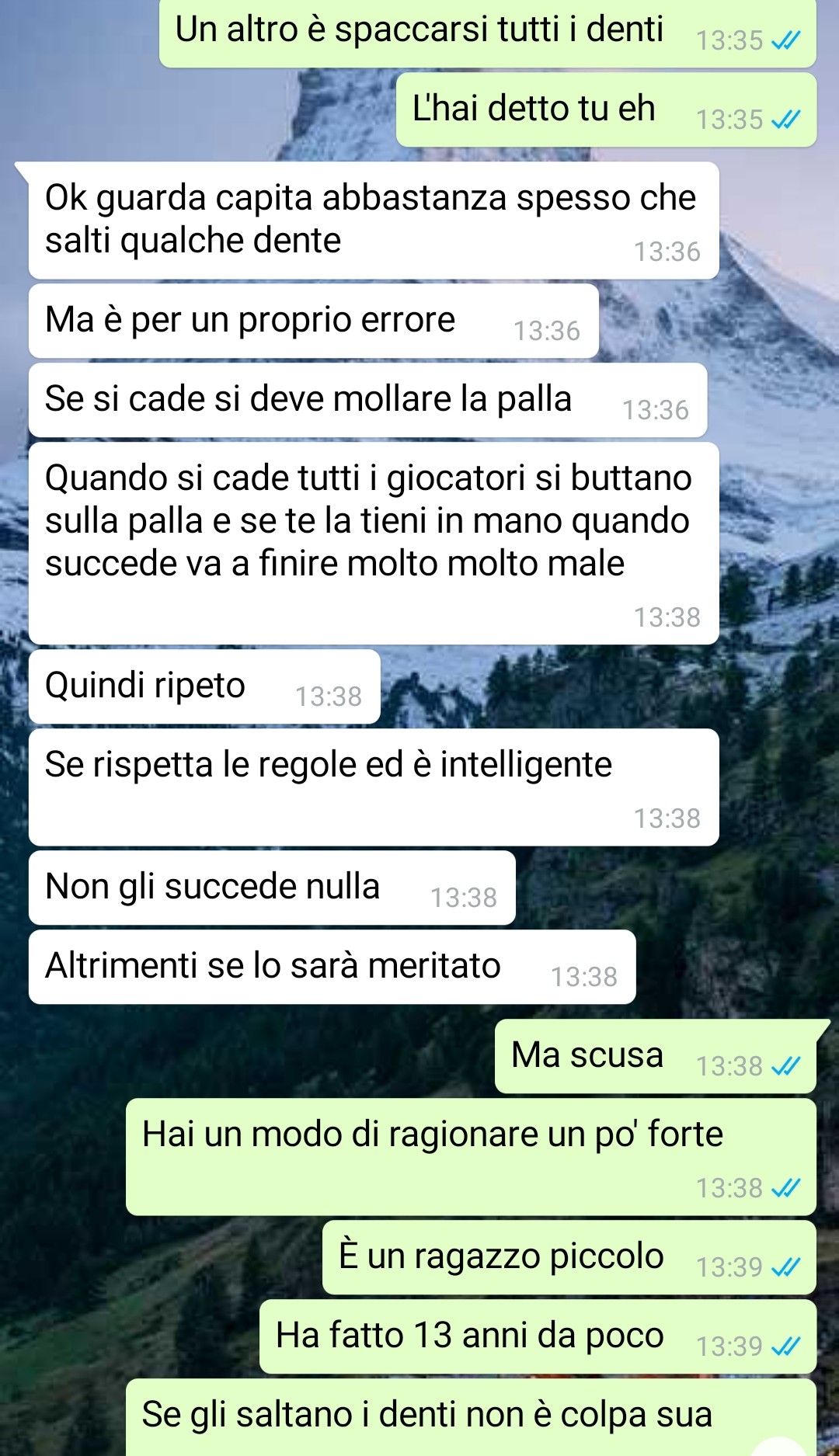Tap blue ticks on "È un ragazzo piccolo"
The height and width of the screenshot is (1456, 839).
pyautogui.click(x=785, y=1267)
